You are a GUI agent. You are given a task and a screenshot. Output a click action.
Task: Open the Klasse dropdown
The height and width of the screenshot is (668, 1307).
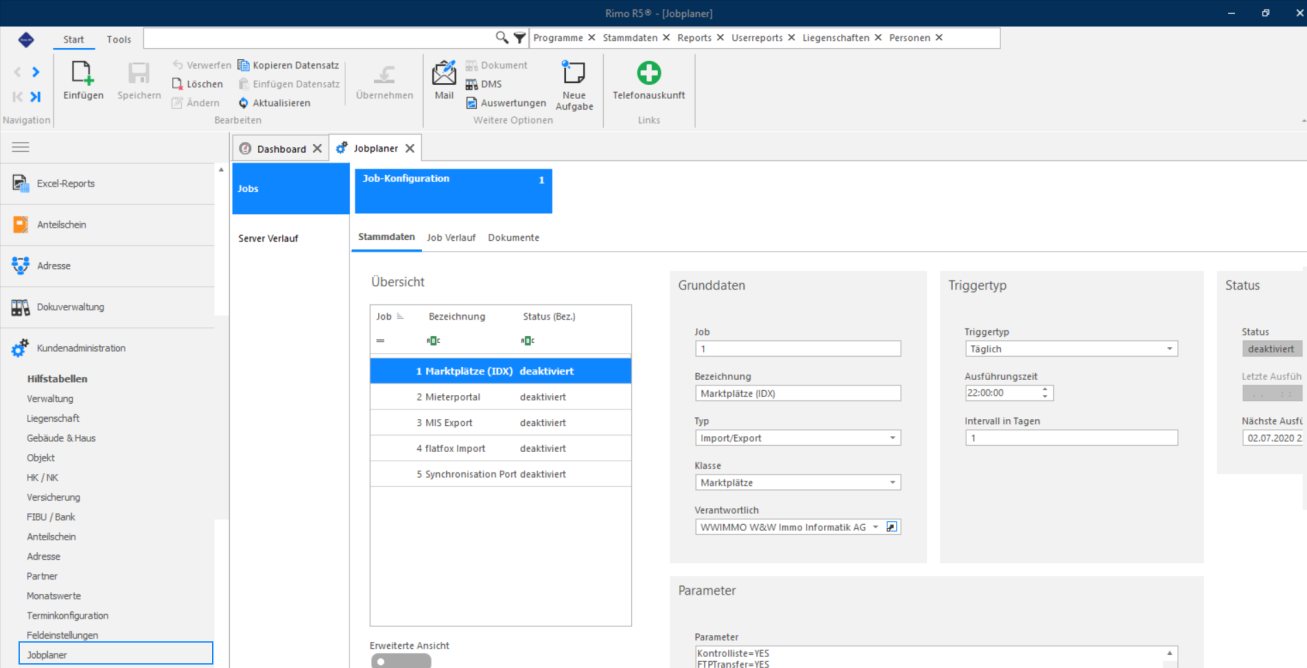point(892,482)
